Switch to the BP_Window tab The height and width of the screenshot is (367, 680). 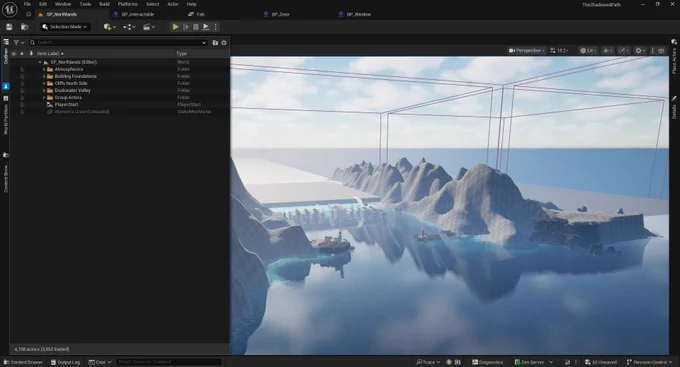pyautogui.click(x=358, y=14)
